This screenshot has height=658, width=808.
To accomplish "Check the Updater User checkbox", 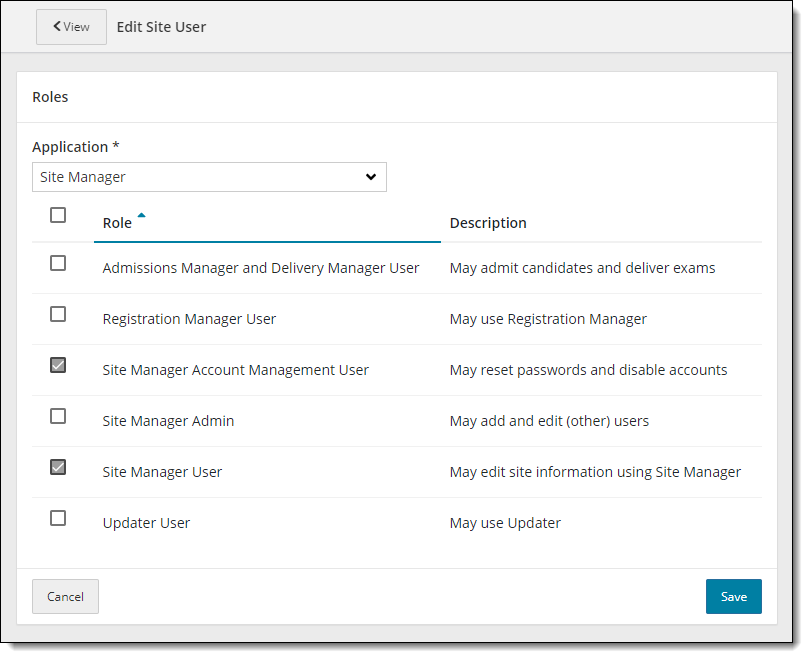I will coord(57,518).
